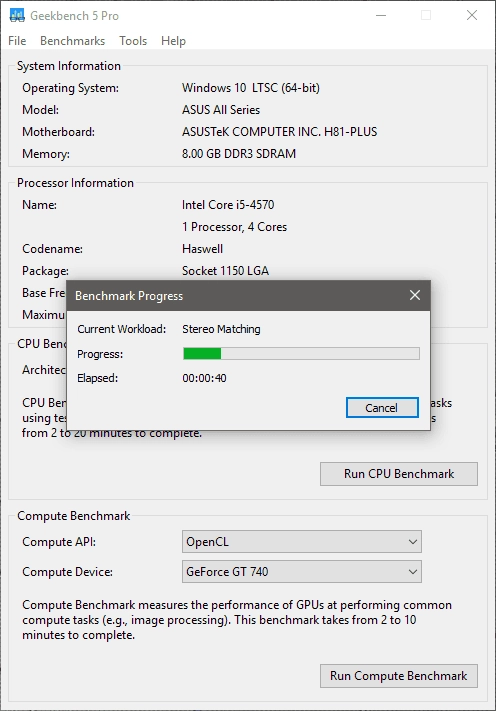
Task: Click the Compute Benchmark description paragraph
Action: (237, 620)
